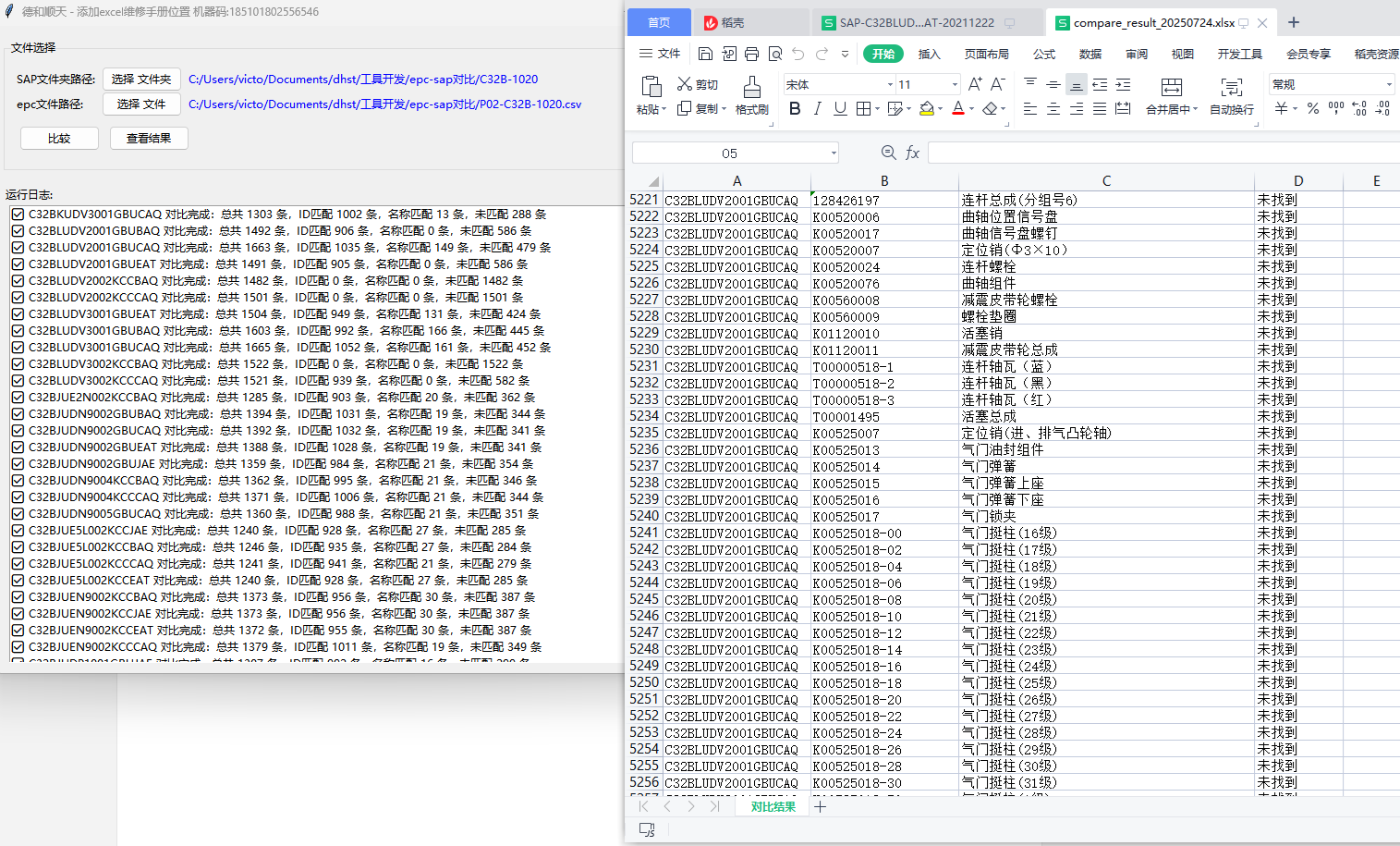The height and width of the screenshot is (846, 1400).
Task: Click the Format Painter (格式刷) brush icon
Action: [751, 88]
